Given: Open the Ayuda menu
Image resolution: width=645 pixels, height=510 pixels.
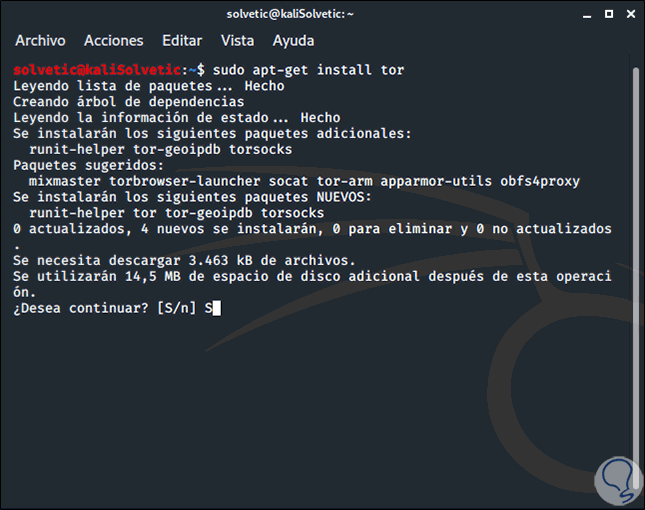Looking at the screenshot, I should pos(293,41).
